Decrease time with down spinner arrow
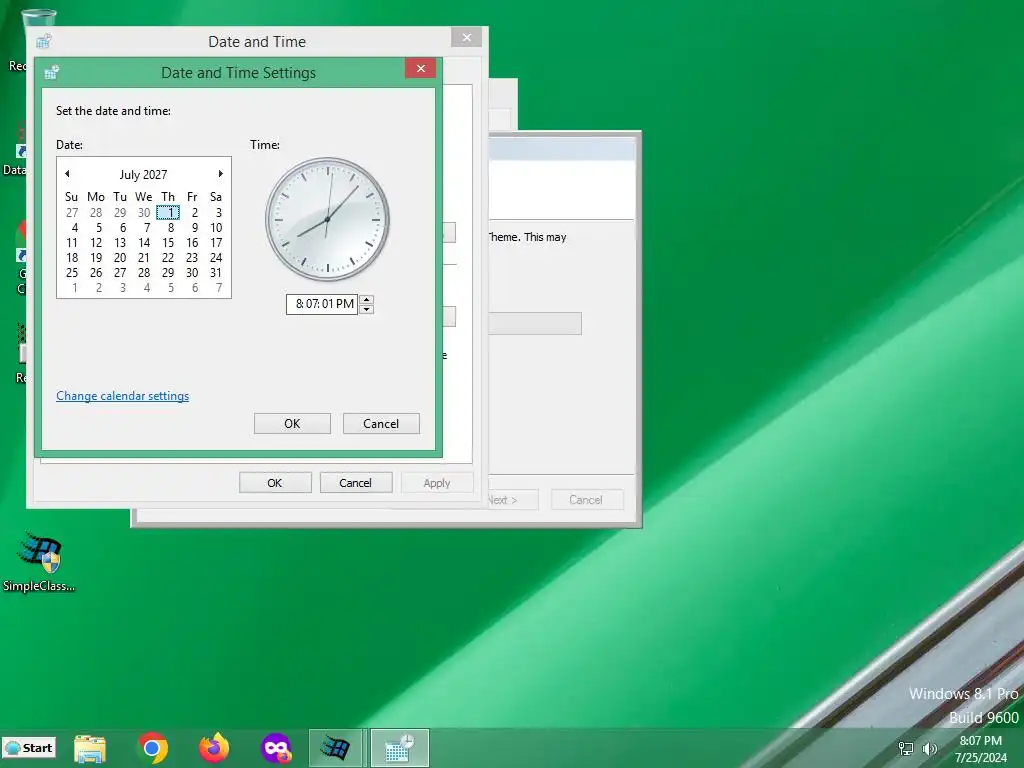Image resolution: width=1024 pixels, height=768 pixels. (367, 309)
